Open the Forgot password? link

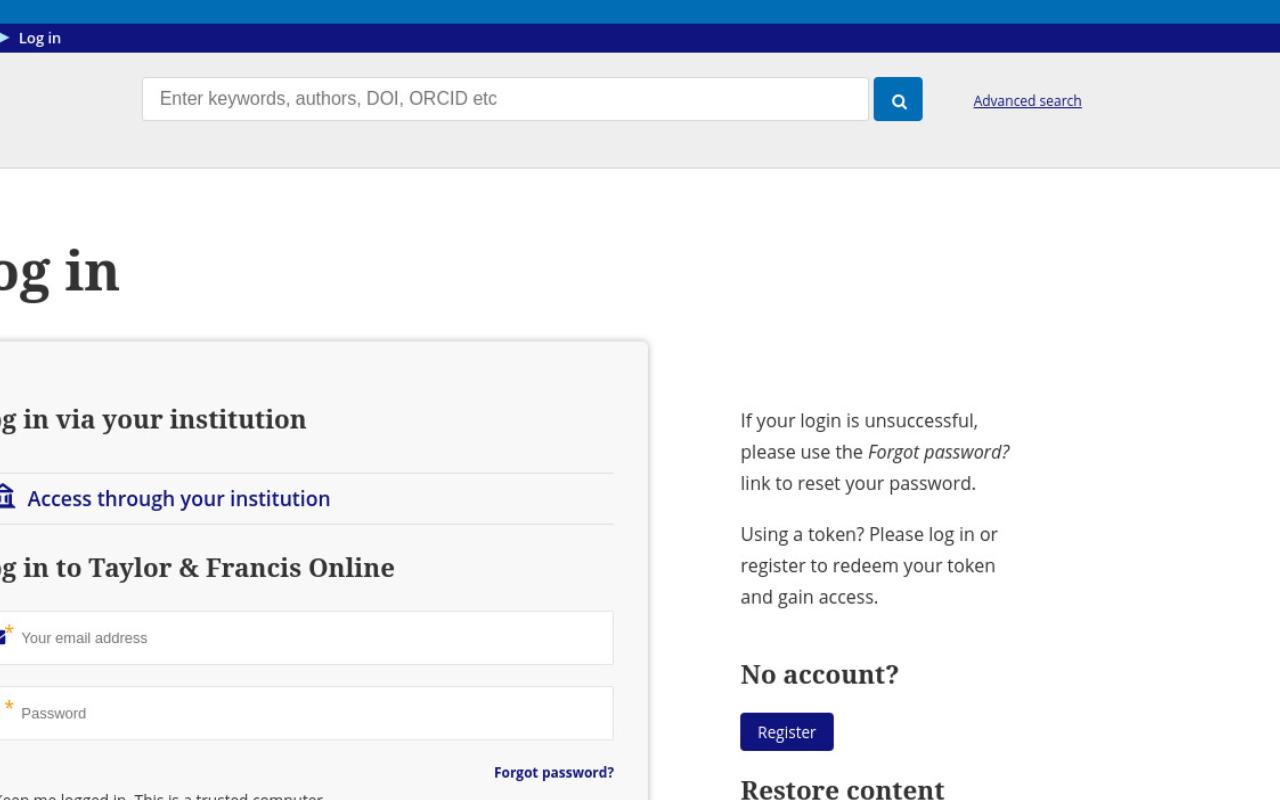pos(554,773)
